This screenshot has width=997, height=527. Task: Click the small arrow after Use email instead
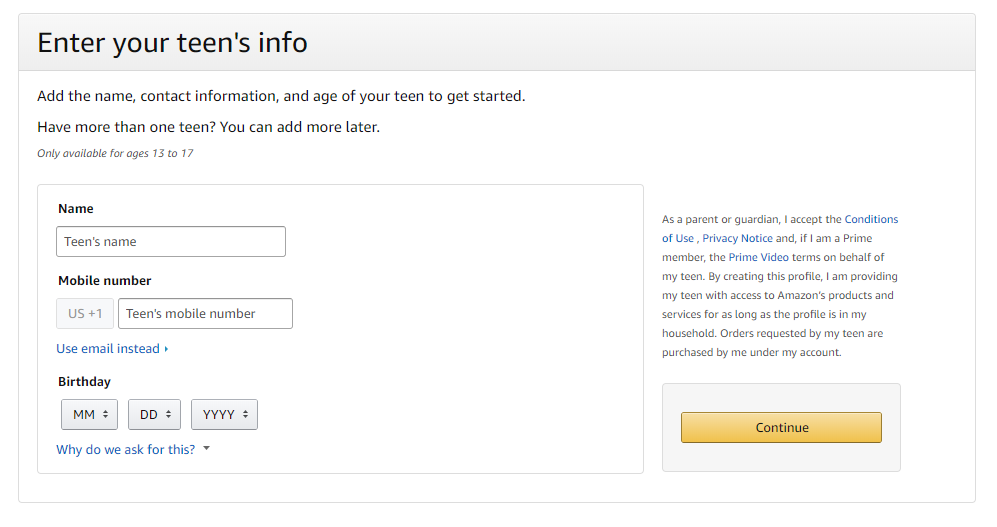pyautogui.click(x=166, y=349)
